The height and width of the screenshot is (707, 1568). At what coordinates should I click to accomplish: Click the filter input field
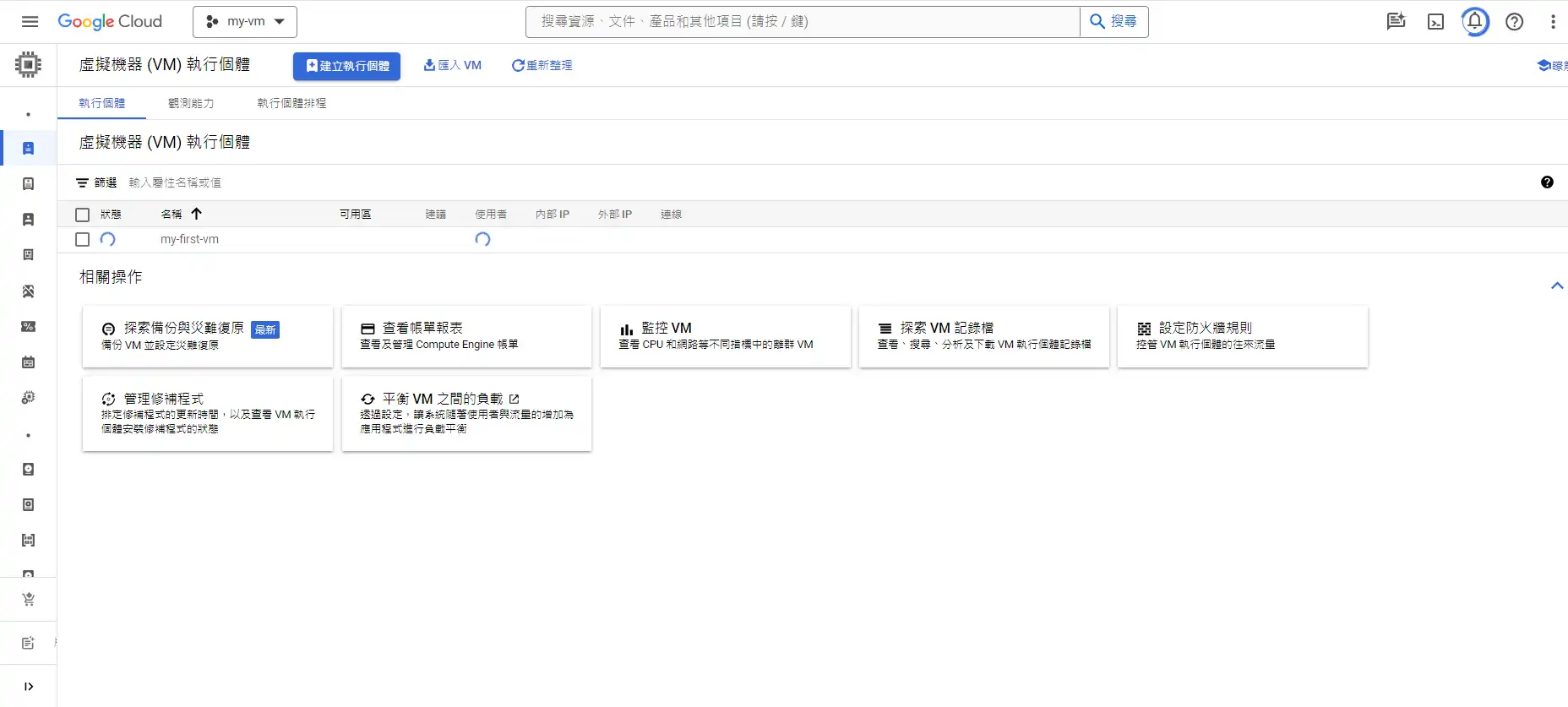[338, 182]
